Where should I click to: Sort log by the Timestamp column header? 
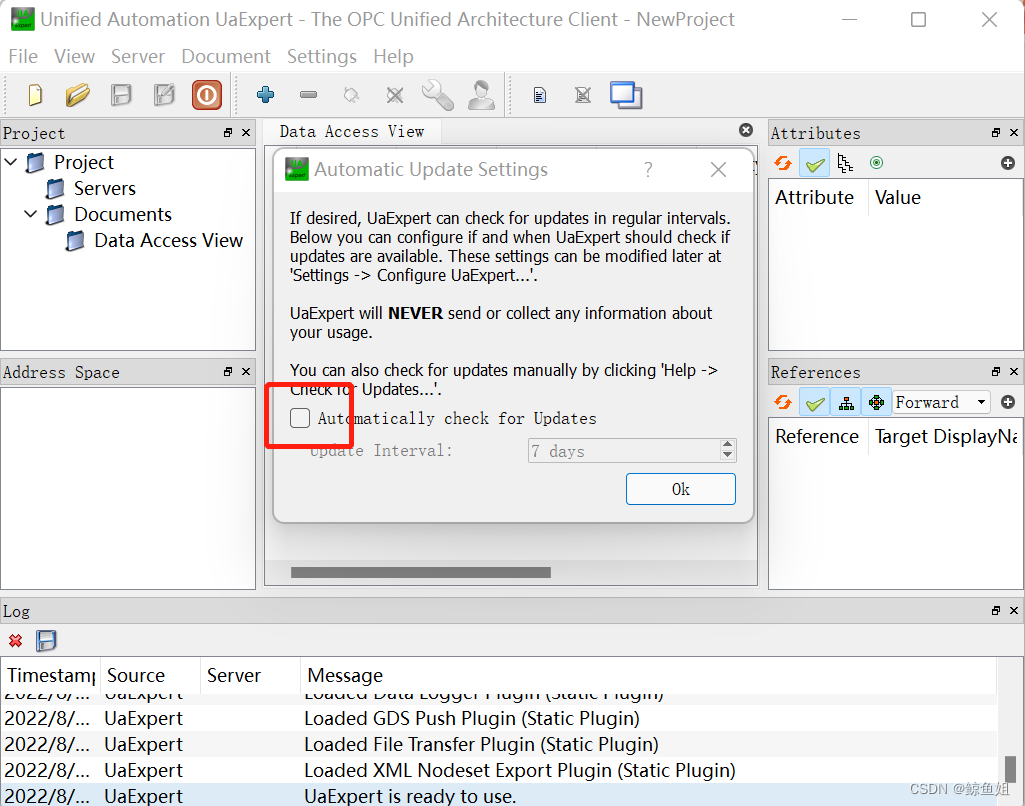click(x=51, y=675)
